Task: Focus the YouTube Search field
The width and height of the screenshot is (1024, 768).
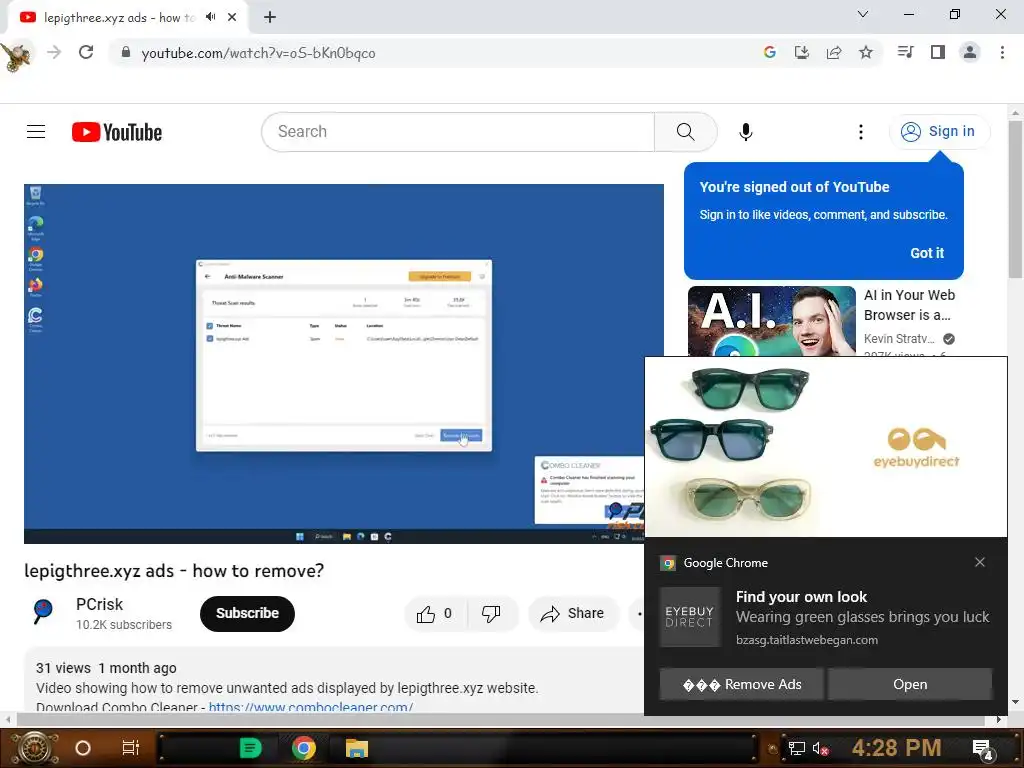Action: (x=458, y=131)
